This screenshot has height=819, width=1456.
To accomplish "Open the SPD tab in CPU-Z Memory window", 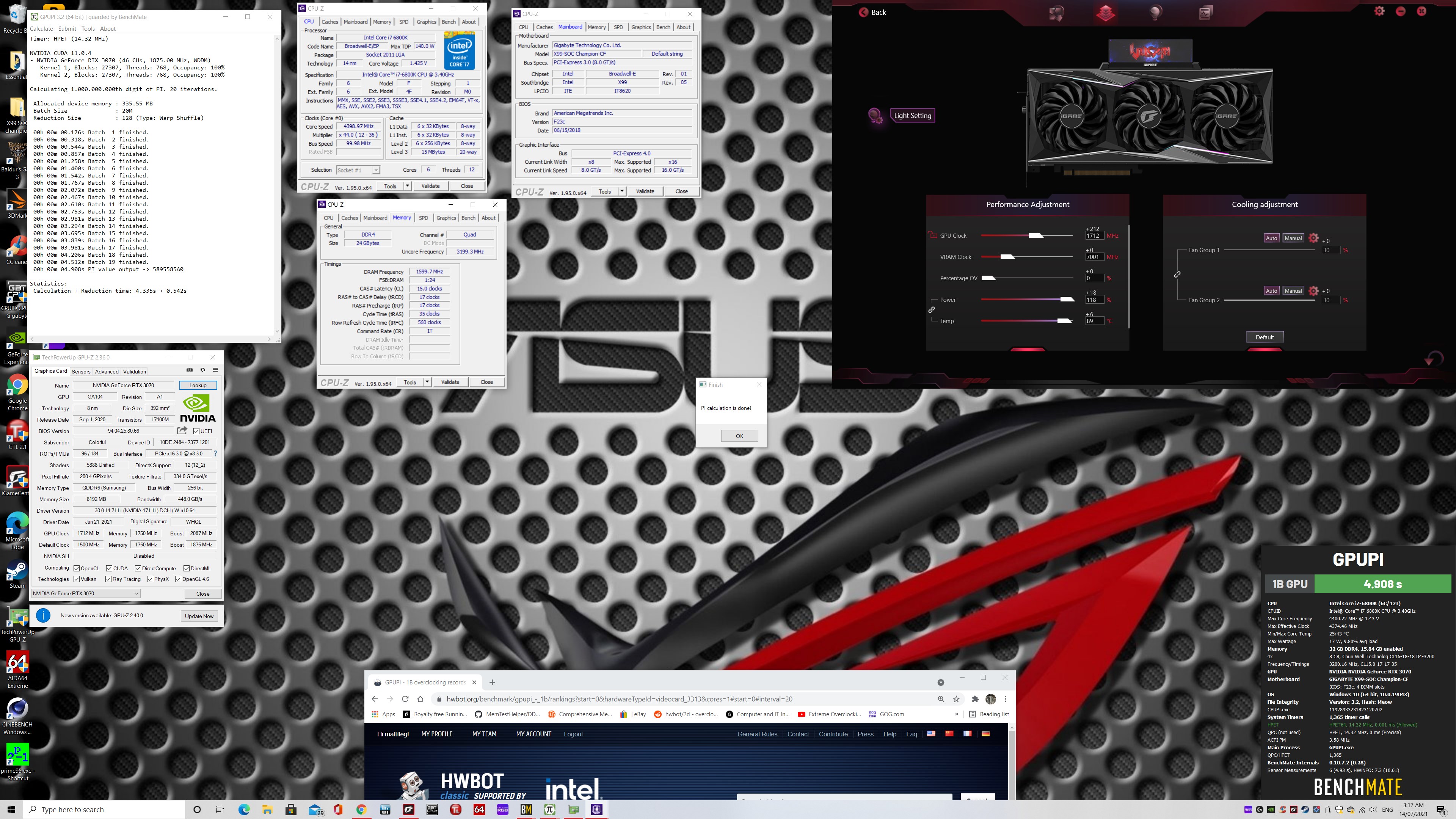I will pos(424,218).
